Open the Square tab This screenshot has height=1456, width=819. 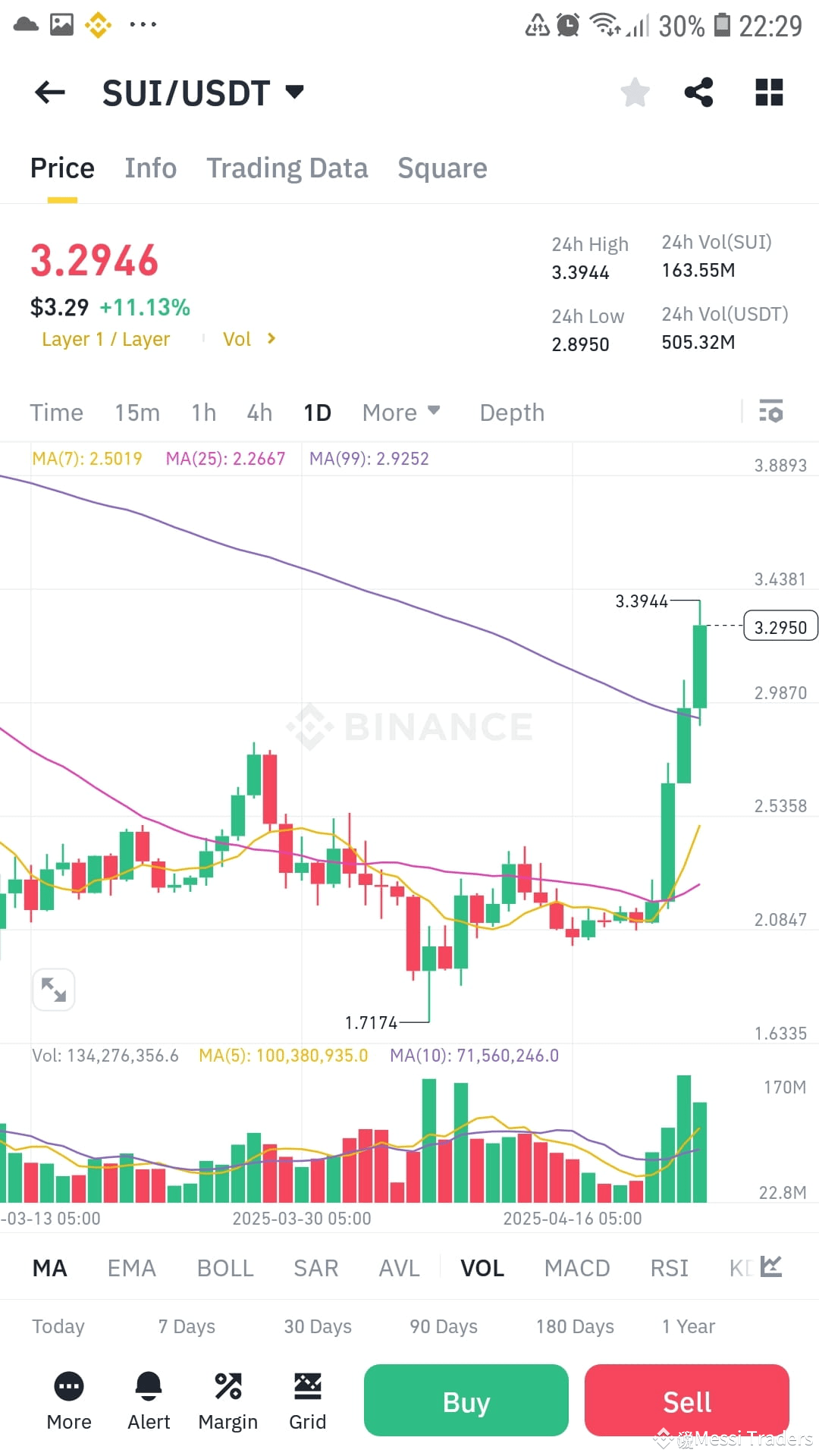[442, 168]
